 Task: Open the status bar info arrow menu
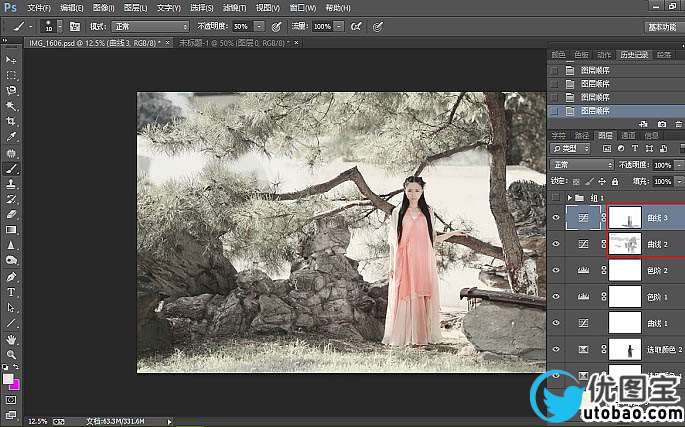point(170,421)
